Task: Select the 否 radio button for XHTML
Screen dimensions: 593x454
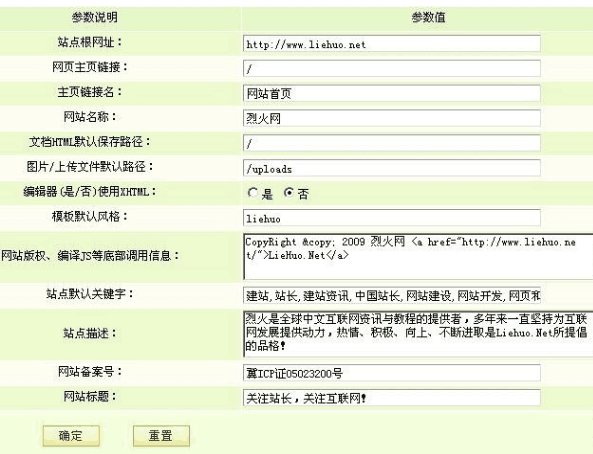Action: coord(289,193)
